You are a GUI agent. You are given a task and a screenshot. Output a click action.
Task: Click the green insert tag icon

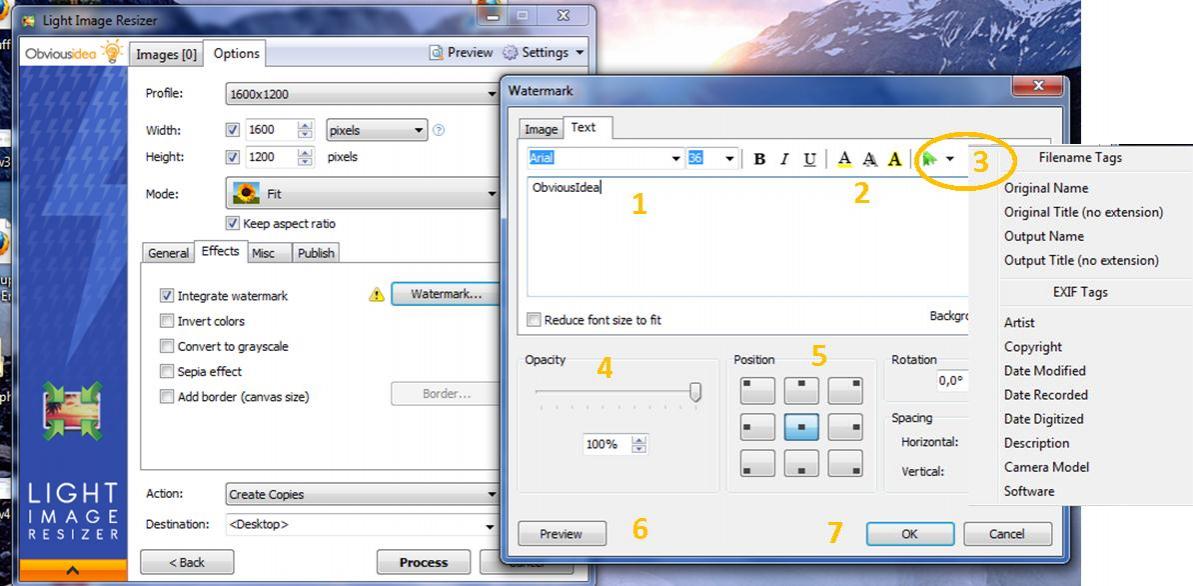(930, 159)
